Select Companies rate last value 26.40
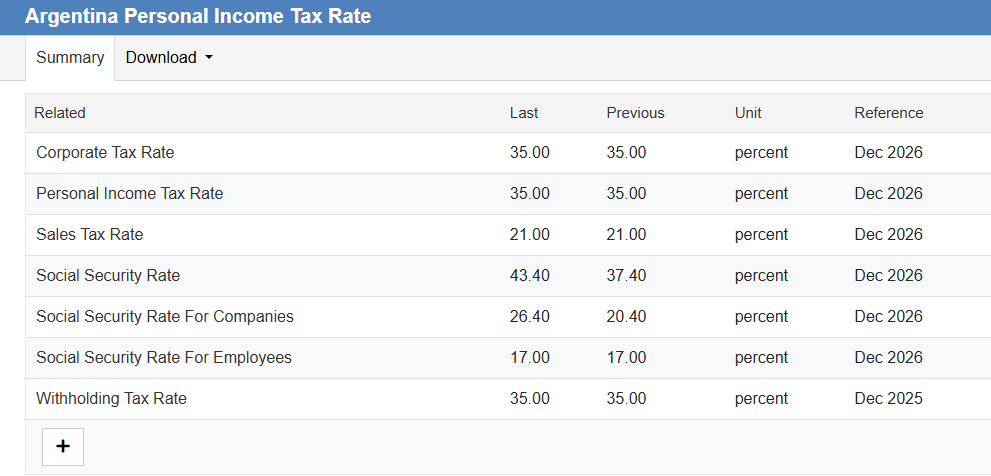Screen dimensions: 991x476 (530, 316)
